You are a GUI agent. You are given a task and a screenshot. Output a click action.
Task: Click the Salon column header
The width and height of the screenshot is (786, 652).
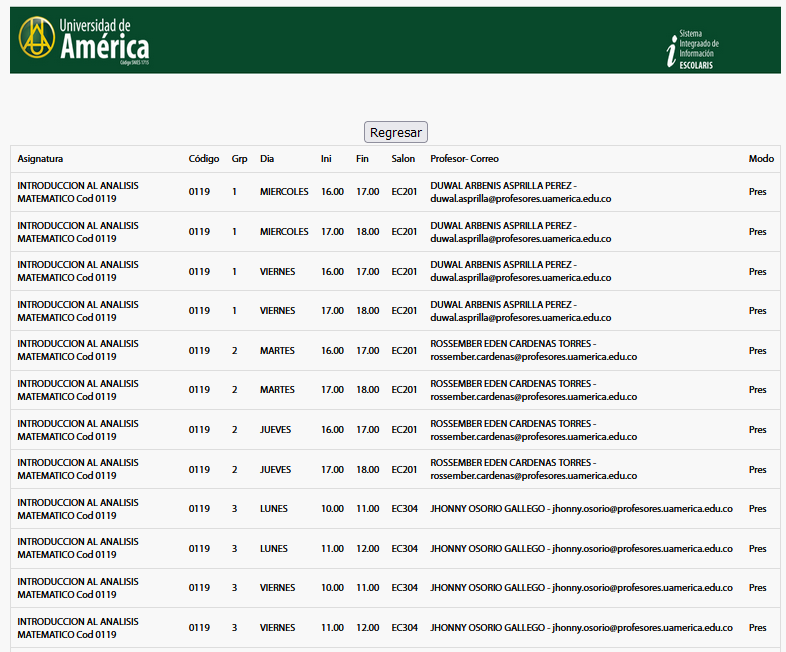click(403, 159)
